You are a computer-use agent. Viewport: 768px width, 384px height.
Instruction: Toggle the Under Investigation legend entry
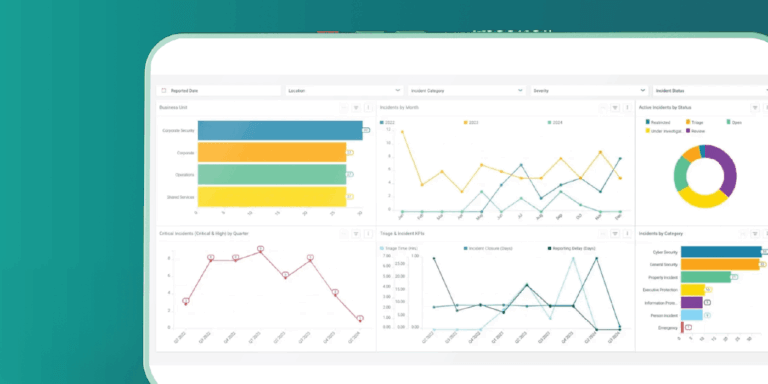(664, 131)
